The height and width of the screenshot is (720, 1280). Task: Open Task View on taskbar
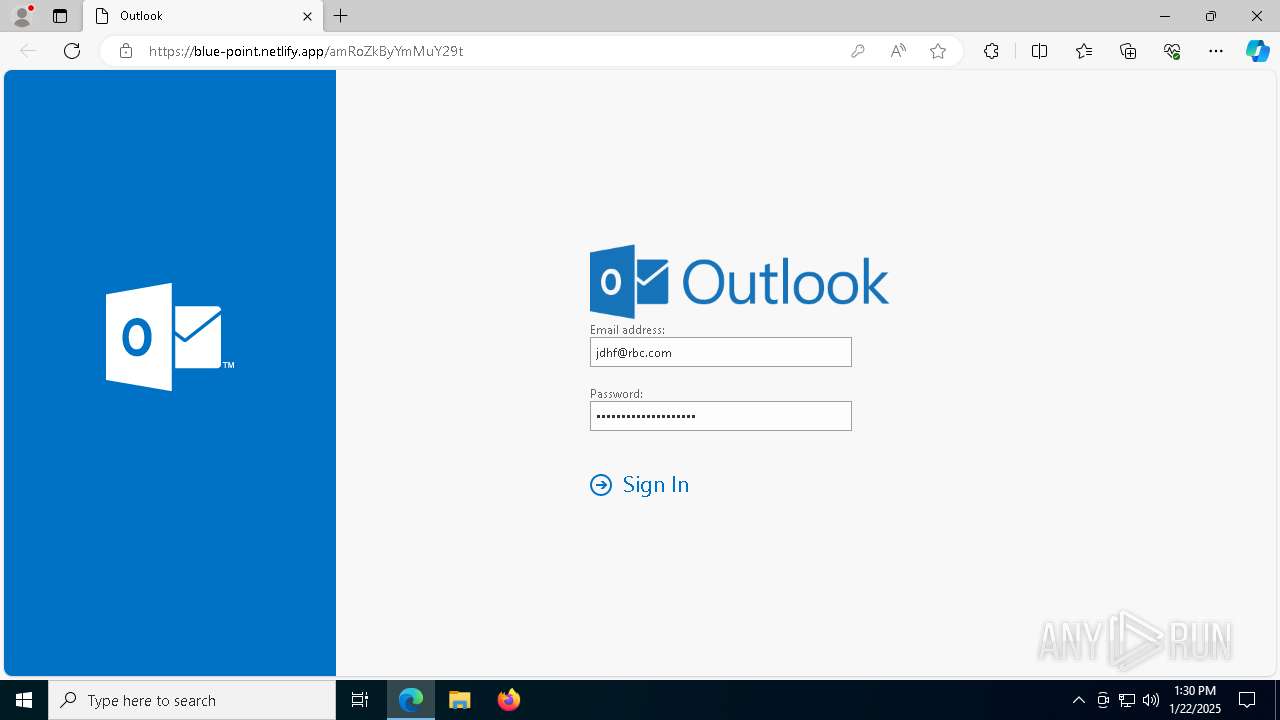pos(360,700)
